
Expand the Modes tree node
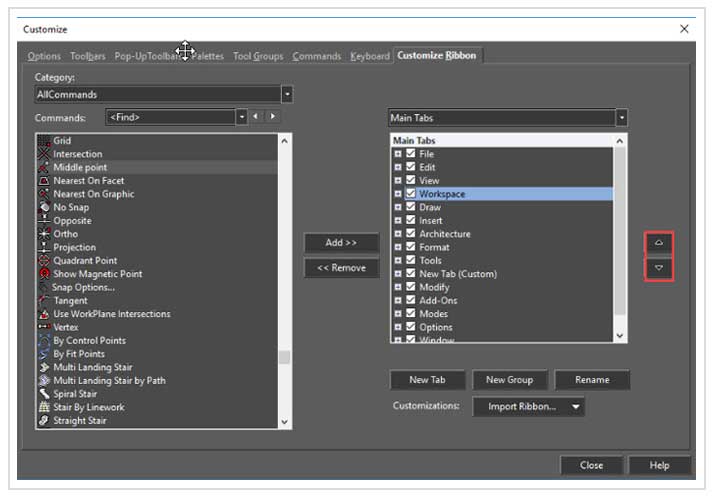398,314
